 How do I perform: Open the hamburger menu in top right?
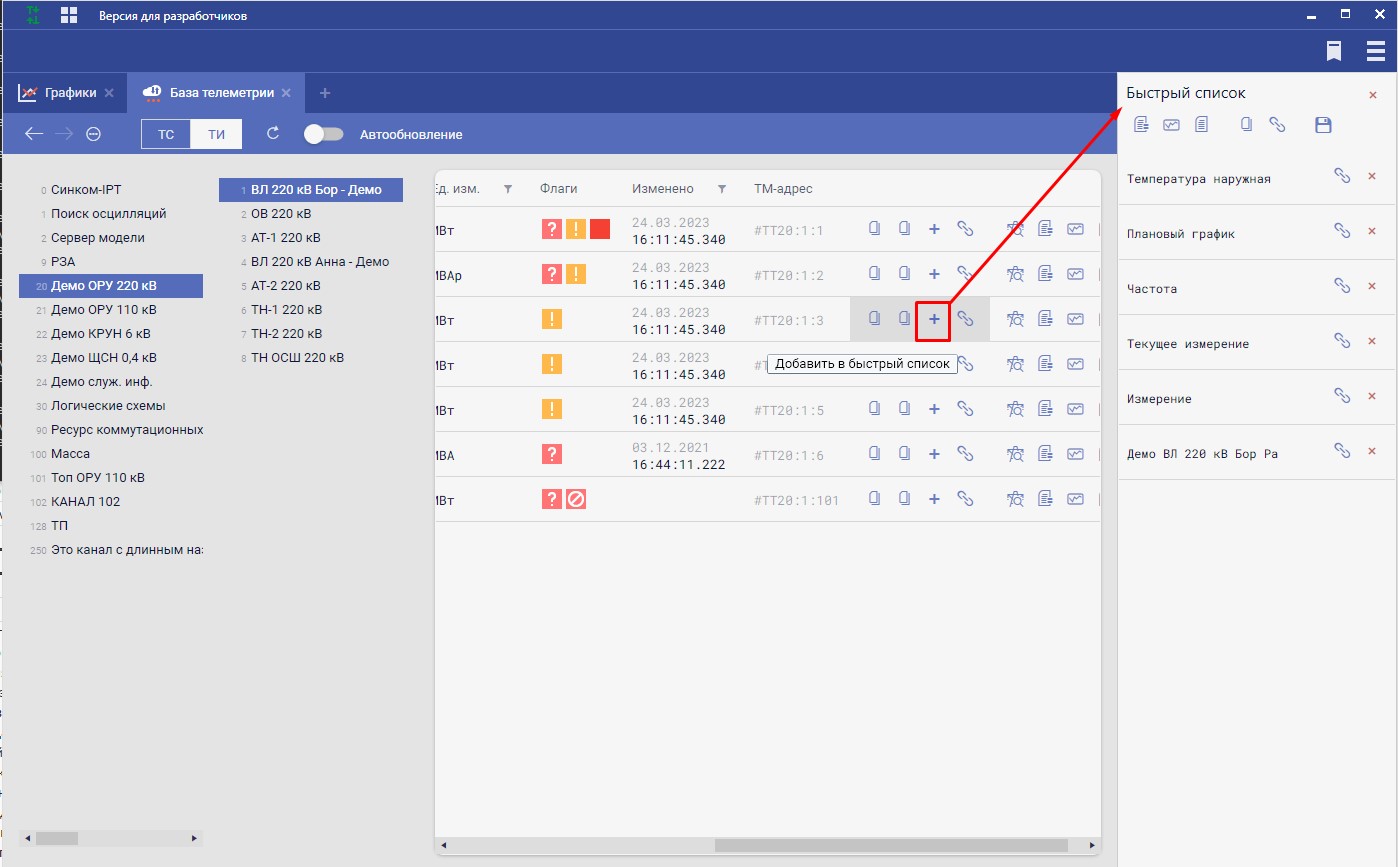pos(1376,51)
